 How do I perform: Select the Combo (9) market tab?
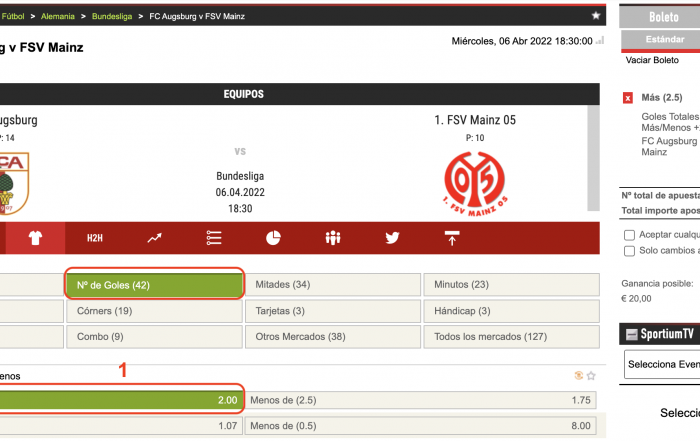click(154, 337)
